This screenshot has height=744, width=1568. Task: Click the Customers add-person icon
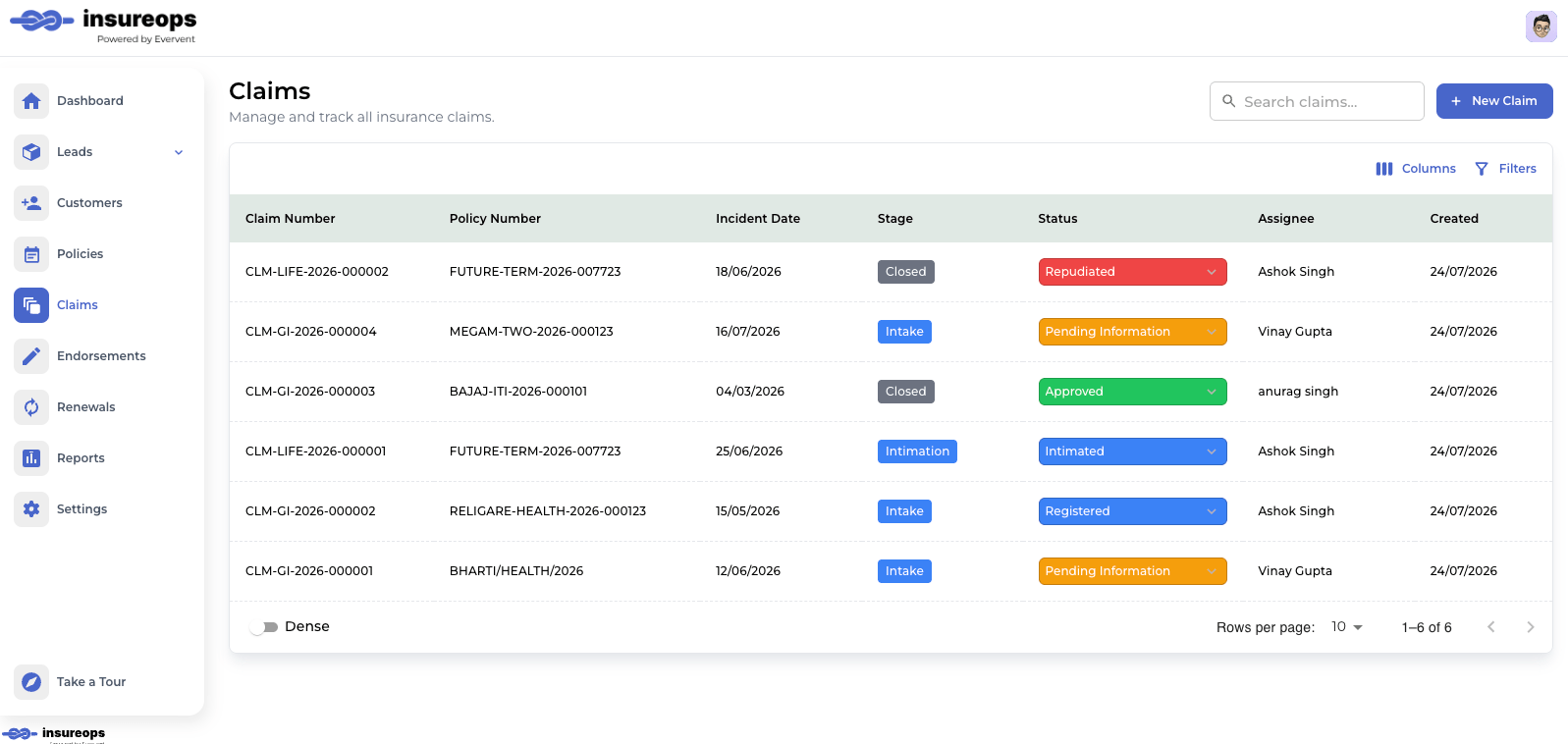coord(31,203)
